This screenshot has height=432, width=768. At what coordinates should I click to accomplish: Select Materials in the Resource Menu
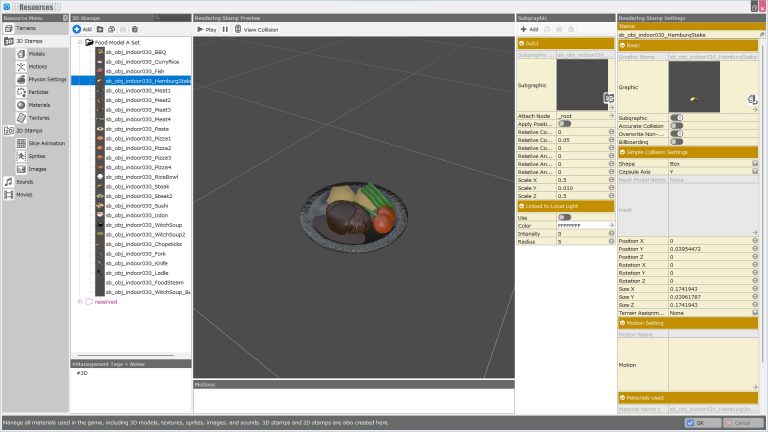click(x=39, y=104)
